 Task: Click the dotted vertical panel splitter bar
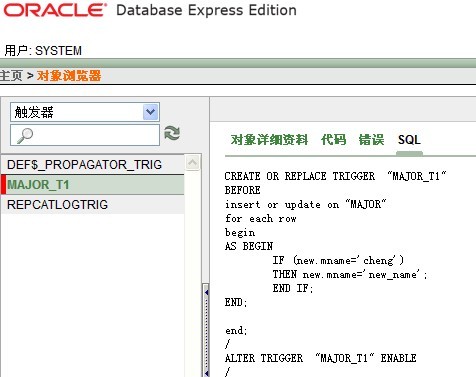click(206, 330)
